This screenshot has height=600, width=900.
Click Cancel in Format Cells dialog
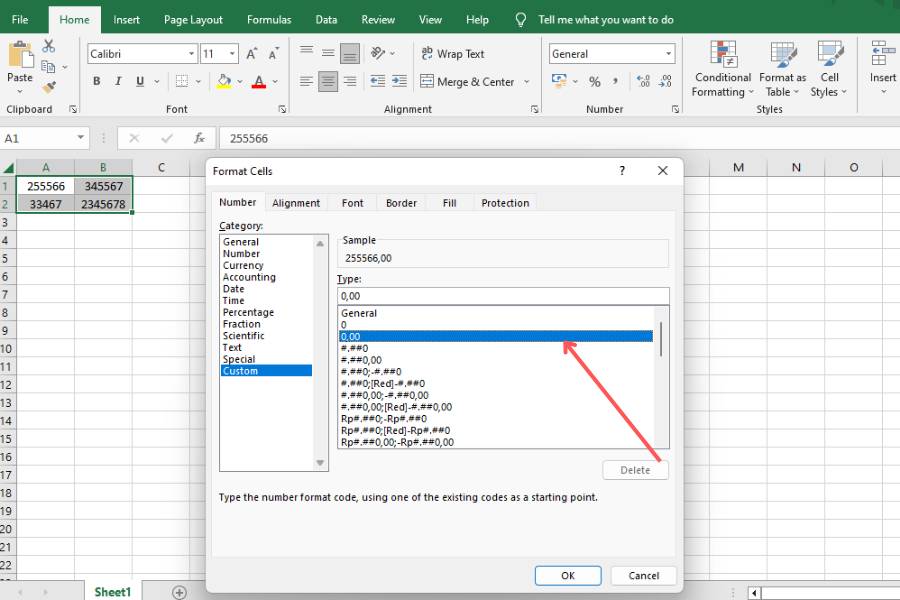[643, 575]
